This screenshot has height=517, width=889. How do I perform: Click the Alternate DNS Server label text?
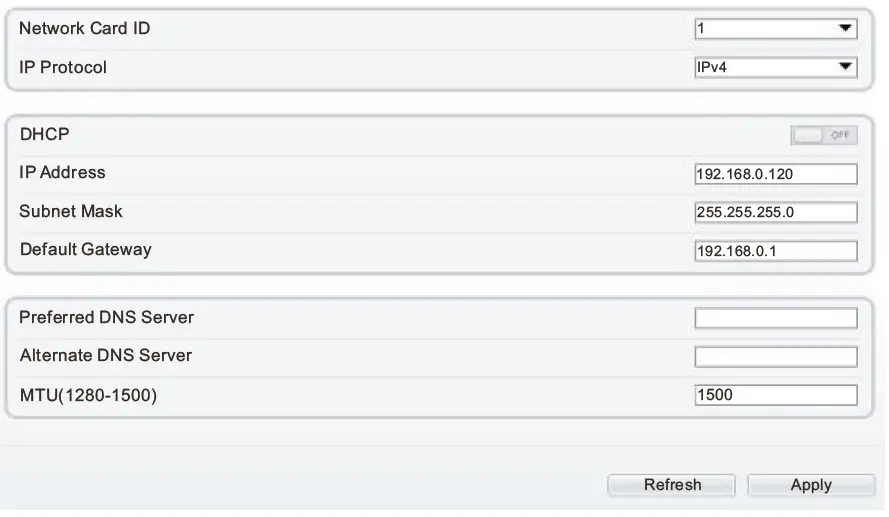tap(106, 355)
